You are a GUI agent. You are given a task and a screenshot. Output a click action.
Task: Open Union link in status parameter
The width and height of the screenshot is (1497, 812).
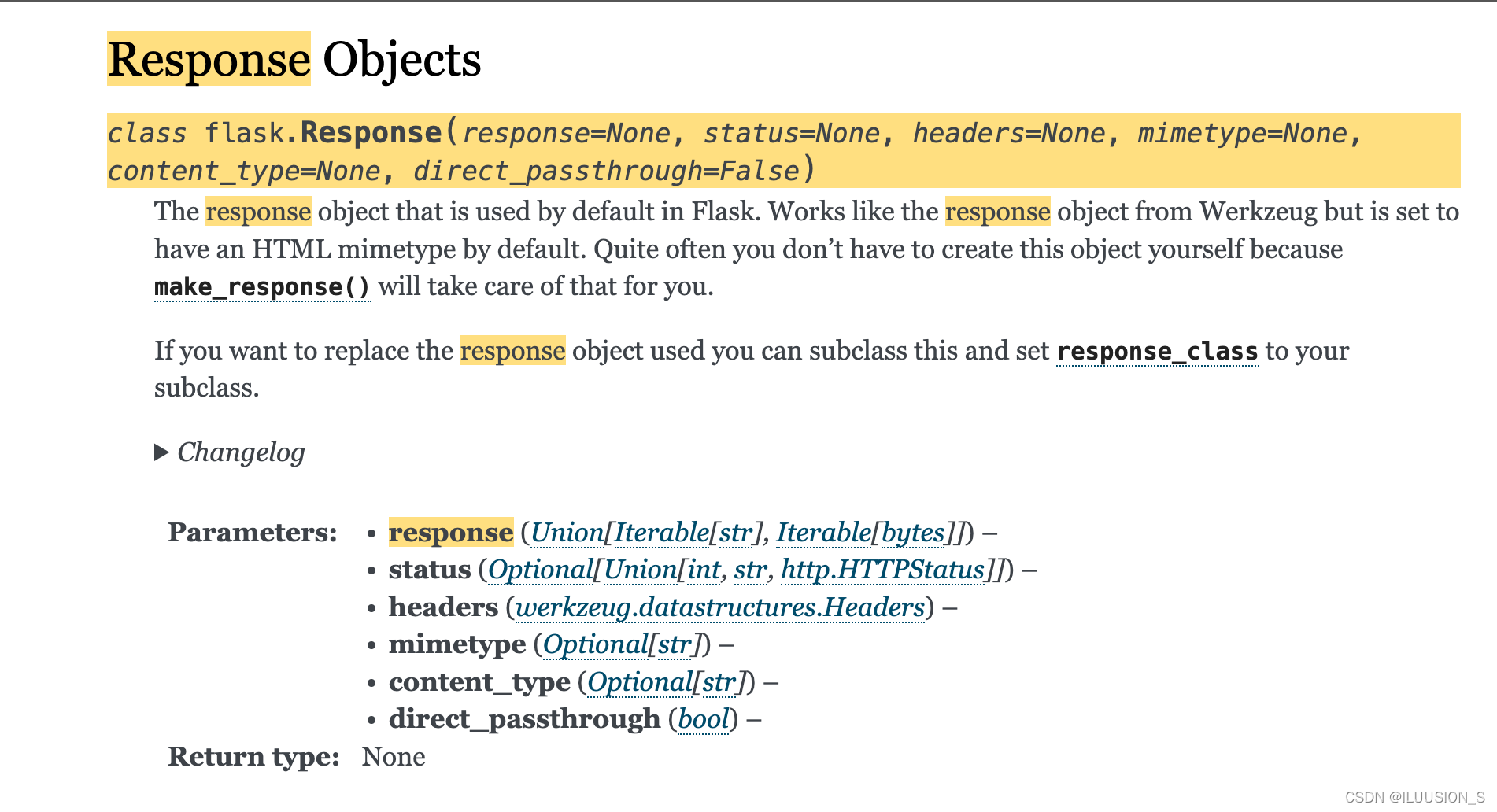pos(640,570)
